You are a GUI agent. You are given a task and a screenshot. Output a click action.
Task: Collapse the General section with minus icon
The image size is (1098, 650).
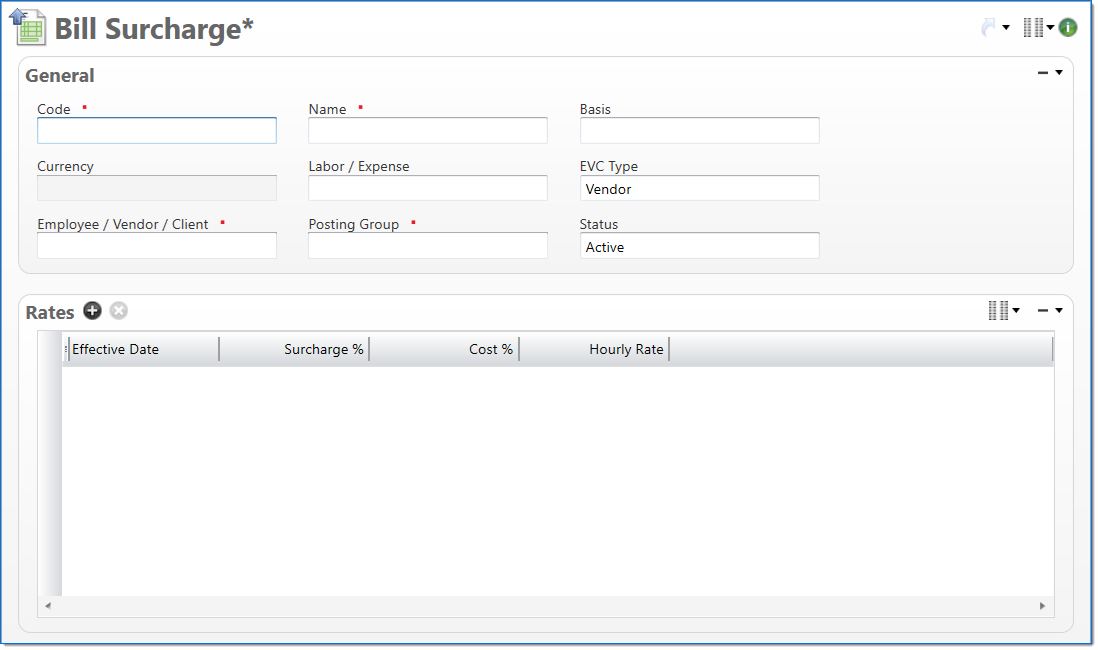pyautogui.click(x=1043, y=73)
